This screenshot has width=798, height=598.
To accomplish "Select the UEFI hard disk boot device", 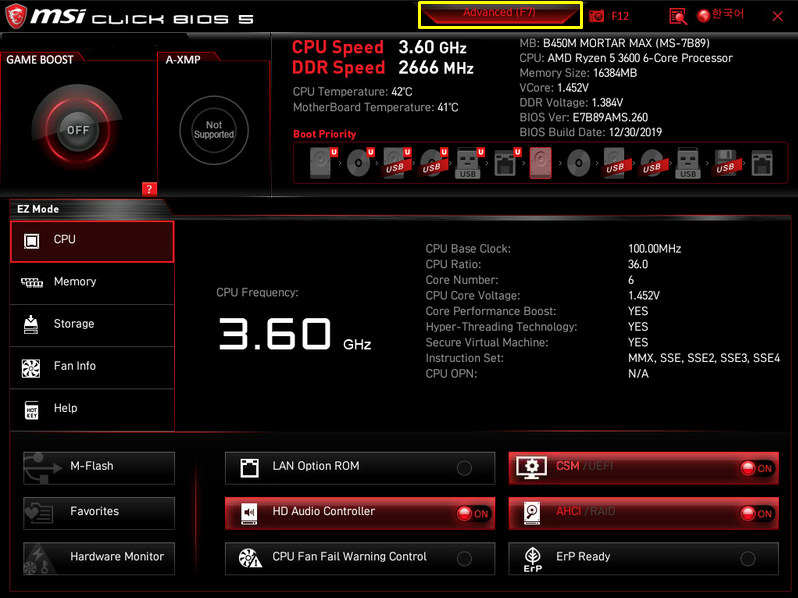I will [x=323, y=163].
